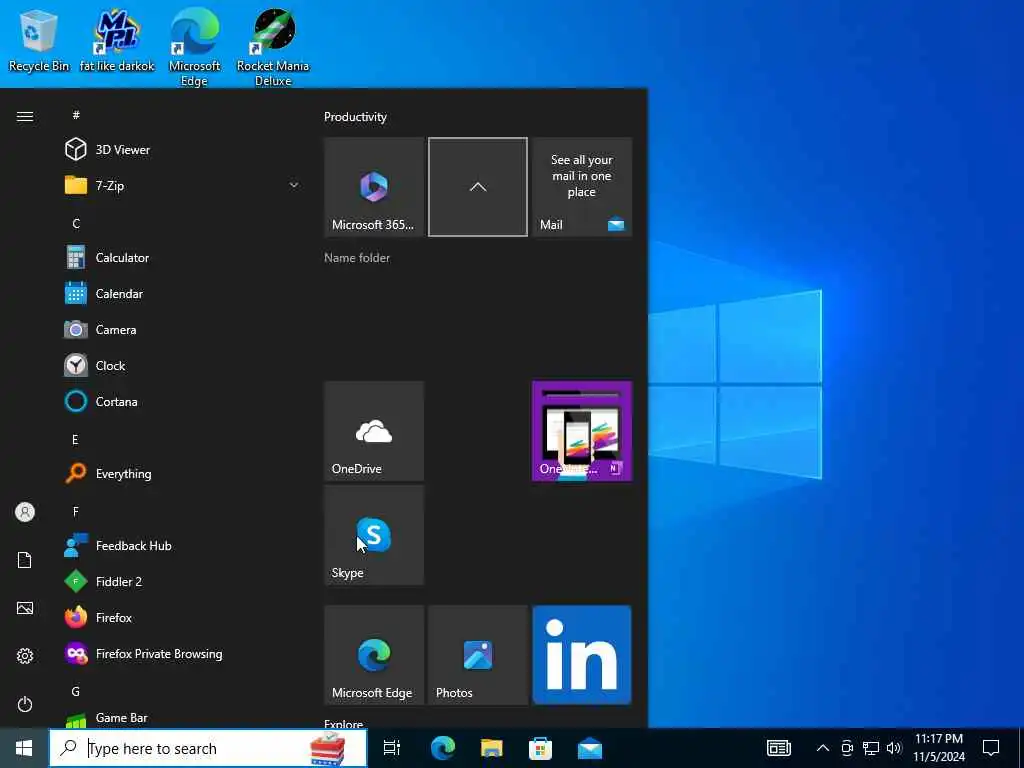
Task: Jump to letters via the # header
Action: [x=76, y=115]
